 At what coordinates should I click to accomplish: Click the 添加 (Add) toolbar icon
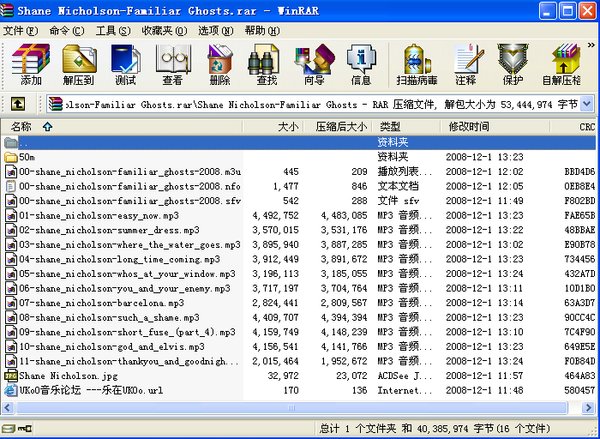tap(31, 64)
